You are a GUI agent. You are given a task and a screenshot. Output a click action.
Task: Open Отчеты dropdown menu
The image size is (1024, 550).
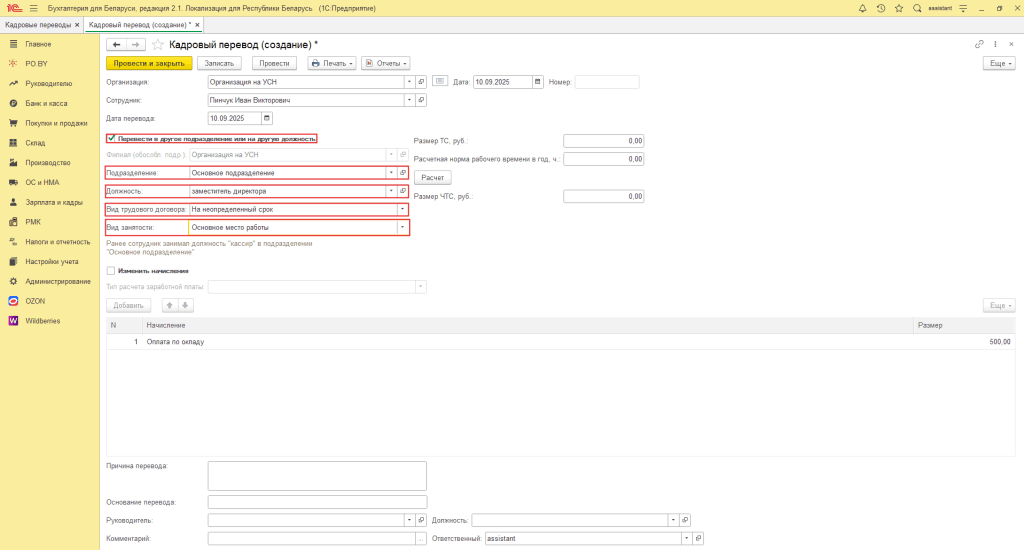tap(385, 63)
